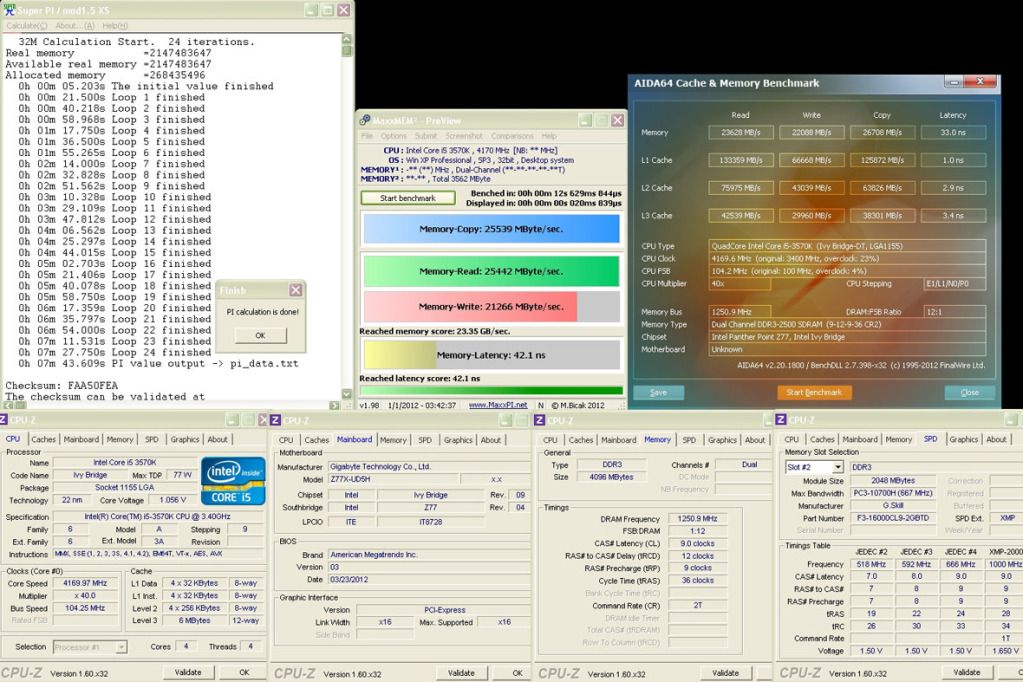The width and height of the screenshot is (1023, 682).
Task: Click Validate in first CPU-Z window
Action: coord(188,672)
